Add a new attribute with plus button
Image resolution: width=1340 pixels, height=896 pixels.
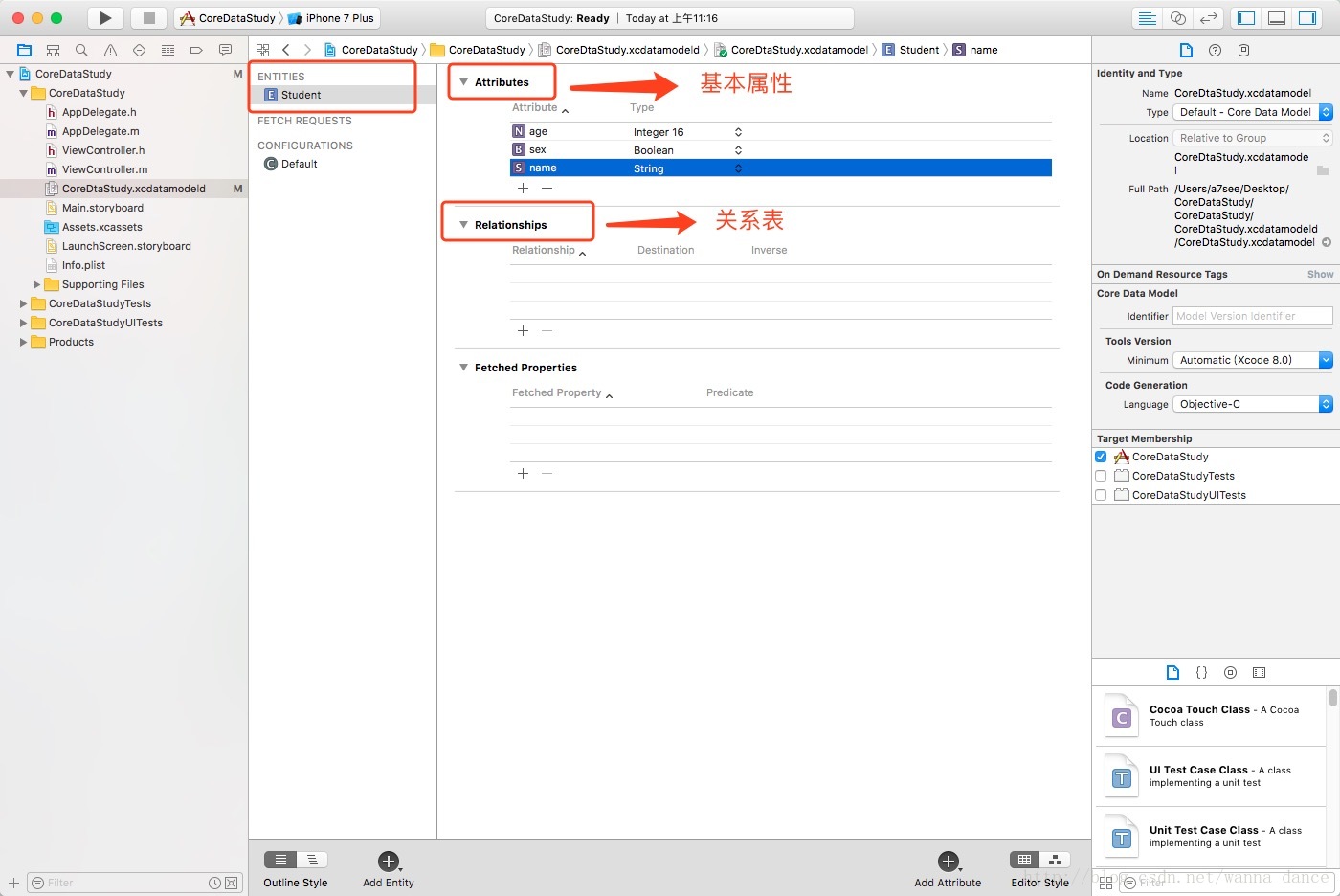point(523,188)
